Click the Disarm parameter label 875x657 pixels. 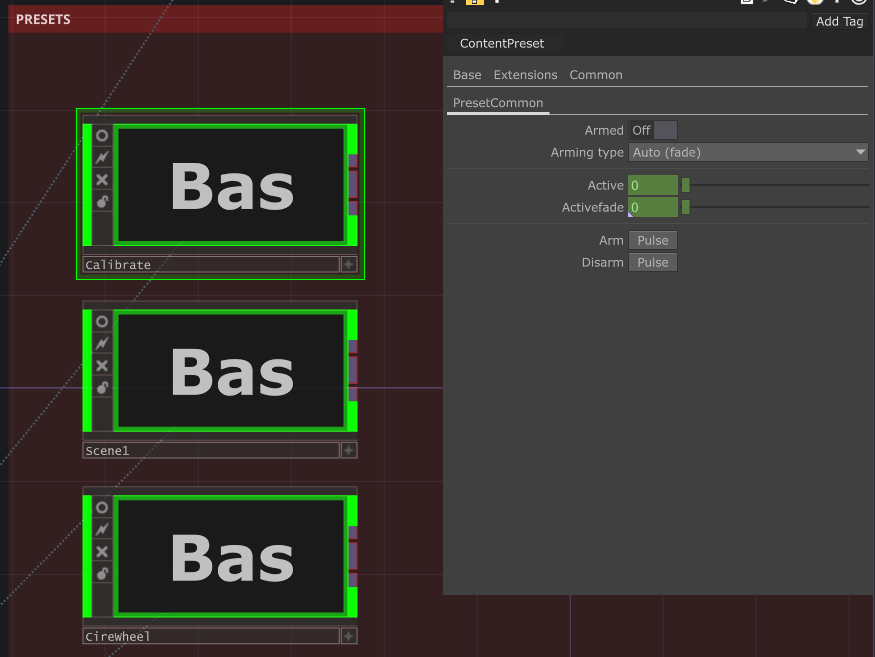tap(603, 262)
